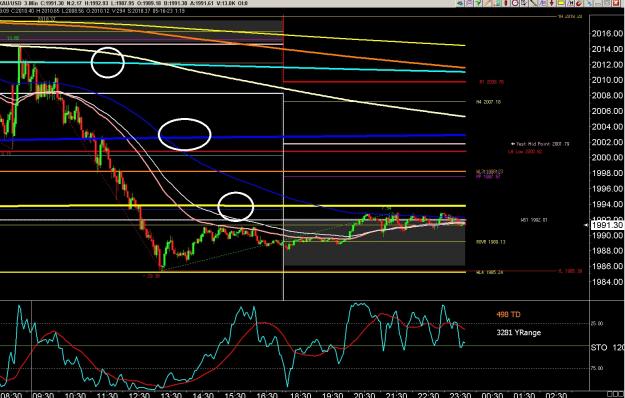The height and width of the screenshot is (398, 625).
Task: Click the red X toolbar icon
Action: point(615,3)
